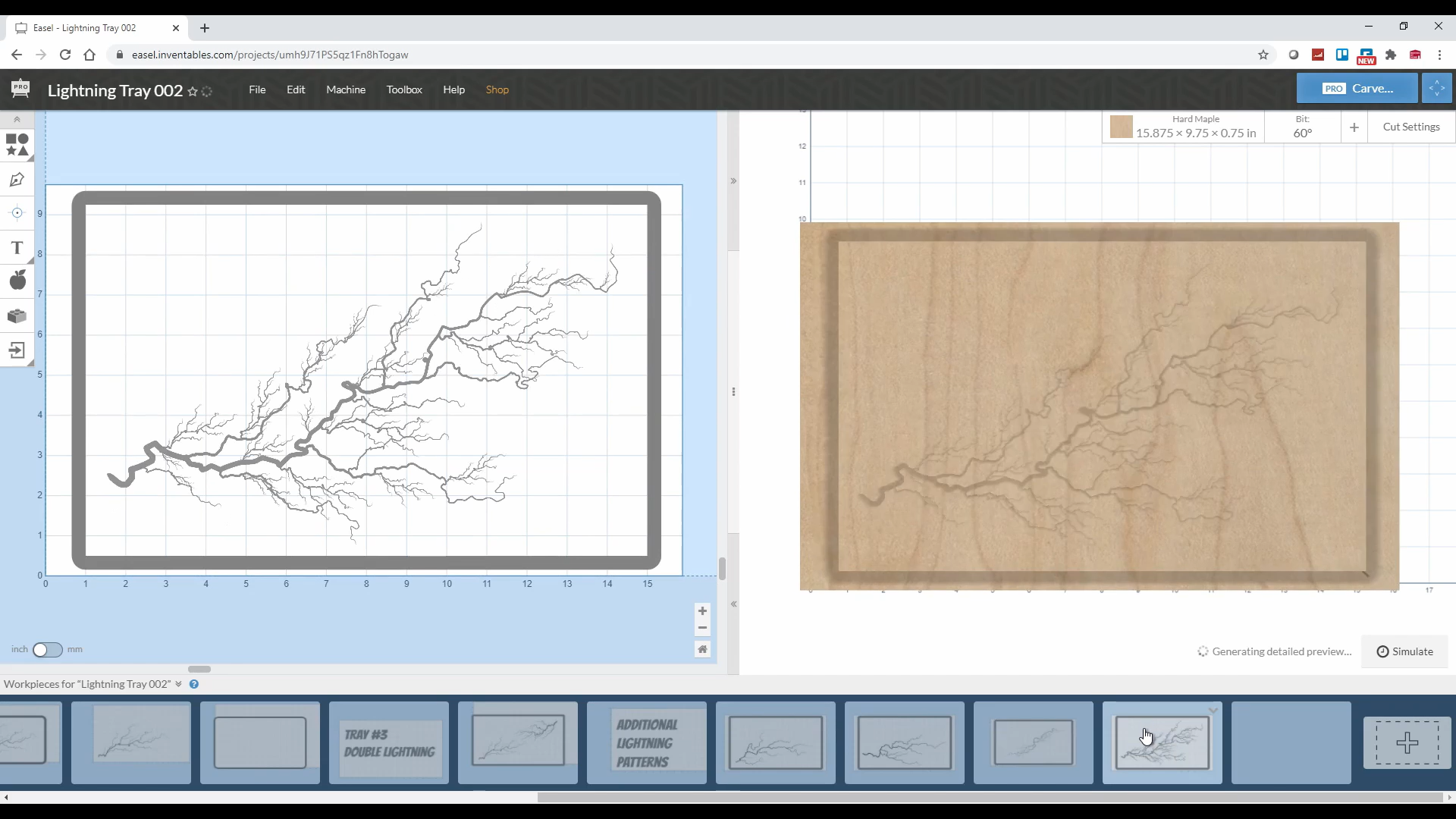Select the Shapes tool in sidebar

pos(17,144)
